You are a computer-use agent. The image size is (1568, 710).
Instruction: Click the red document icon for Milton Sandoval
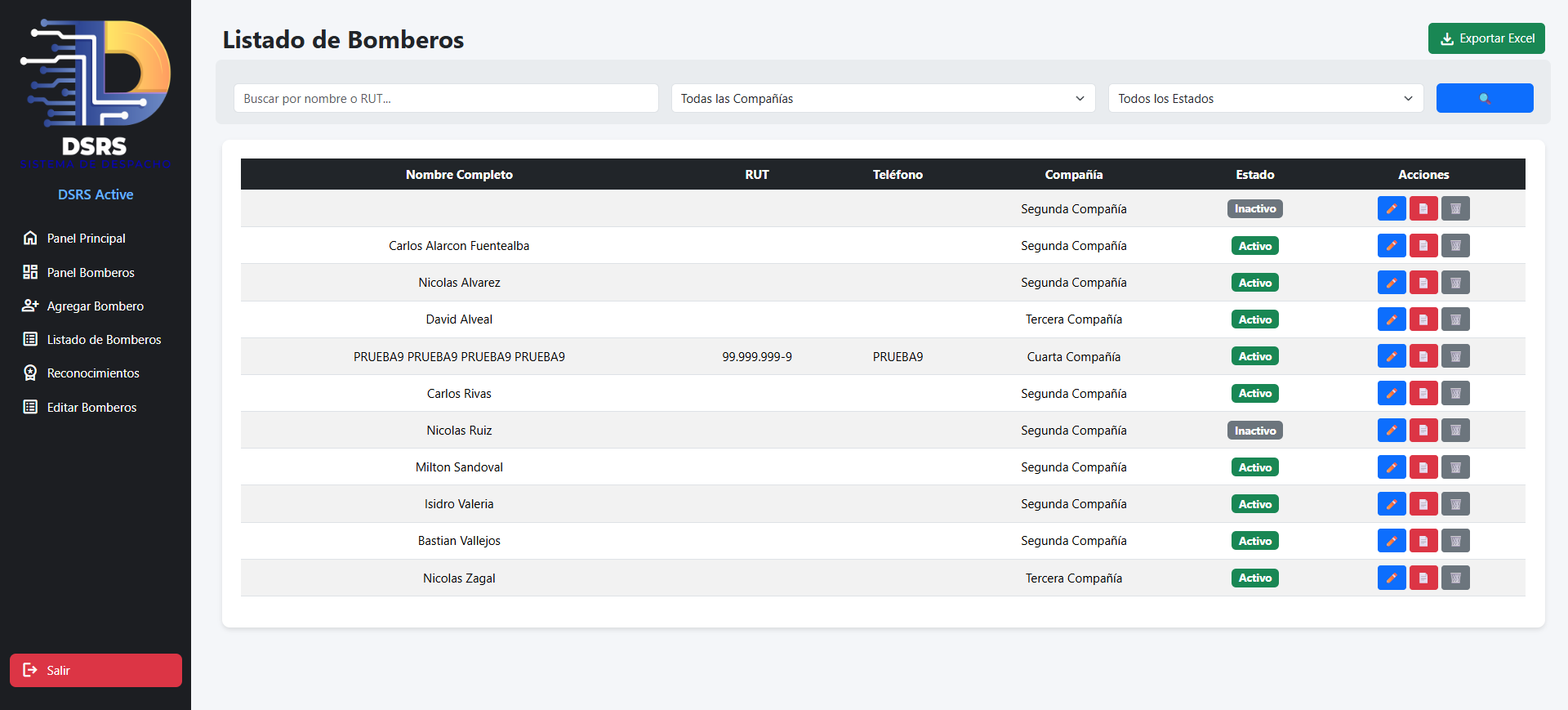1423,467
